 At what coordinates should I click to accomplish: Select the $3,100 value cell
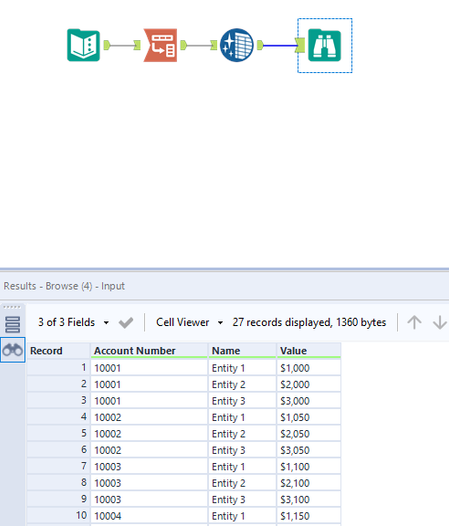coord(309,499)
